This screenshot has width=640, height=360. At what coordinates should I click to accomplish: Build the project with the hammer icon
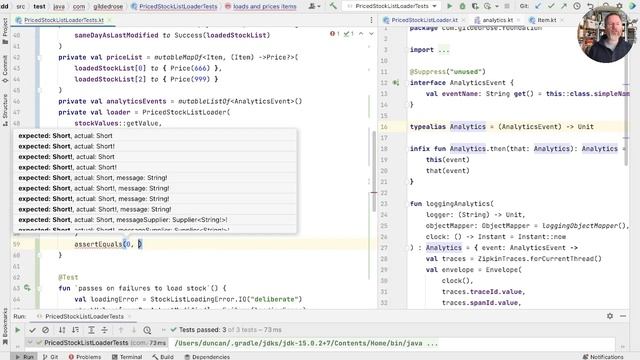click(x=333, y=6)
